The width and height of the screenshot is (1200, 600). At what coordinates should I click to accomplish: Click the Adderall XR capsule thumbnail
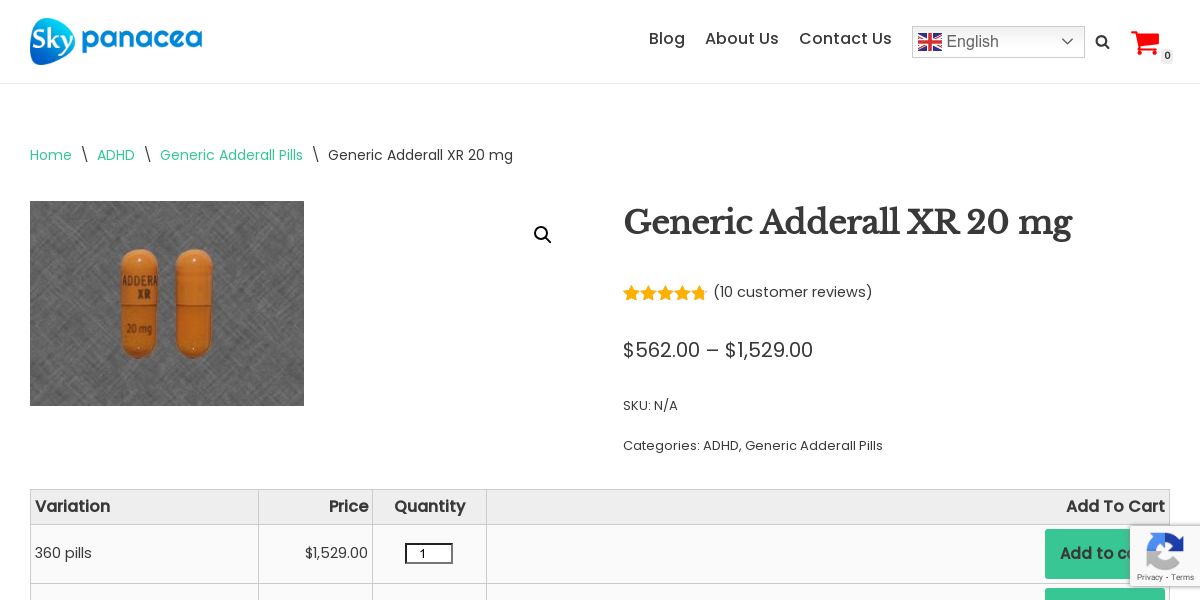coord(167,303)
